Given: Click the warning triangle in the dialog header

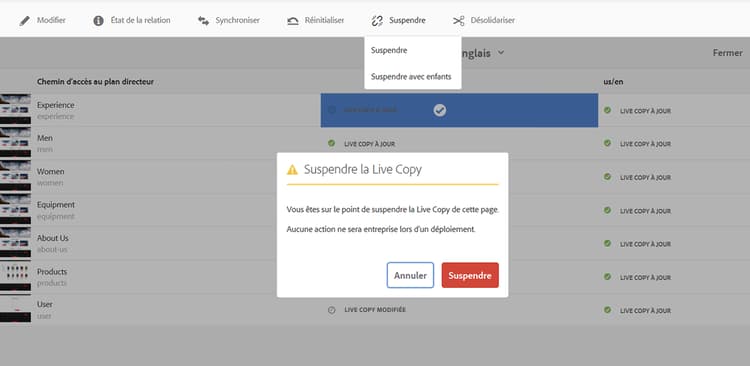Looking at the screenshot, I should click(x=292, y=170).
